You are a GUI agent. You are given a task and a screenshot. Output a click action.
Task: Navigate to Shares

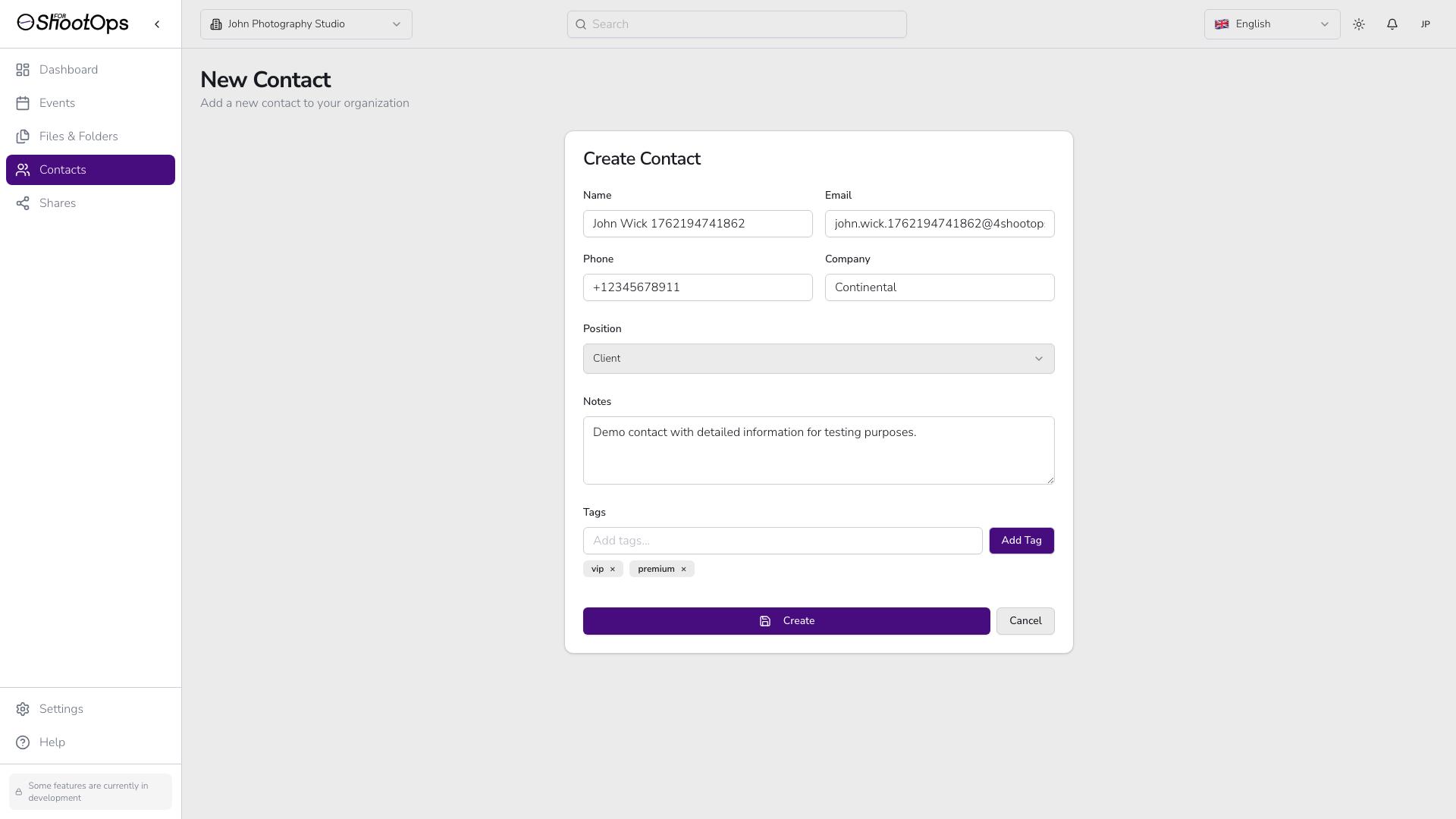click(57, 203)
